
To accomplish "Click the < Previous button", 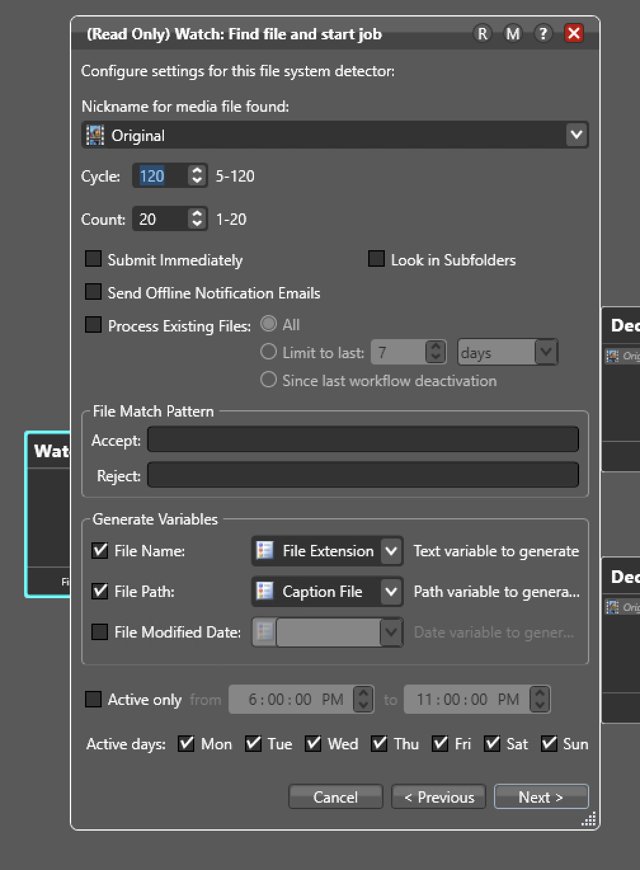I will pyautogui.click(x=439, y=797).
